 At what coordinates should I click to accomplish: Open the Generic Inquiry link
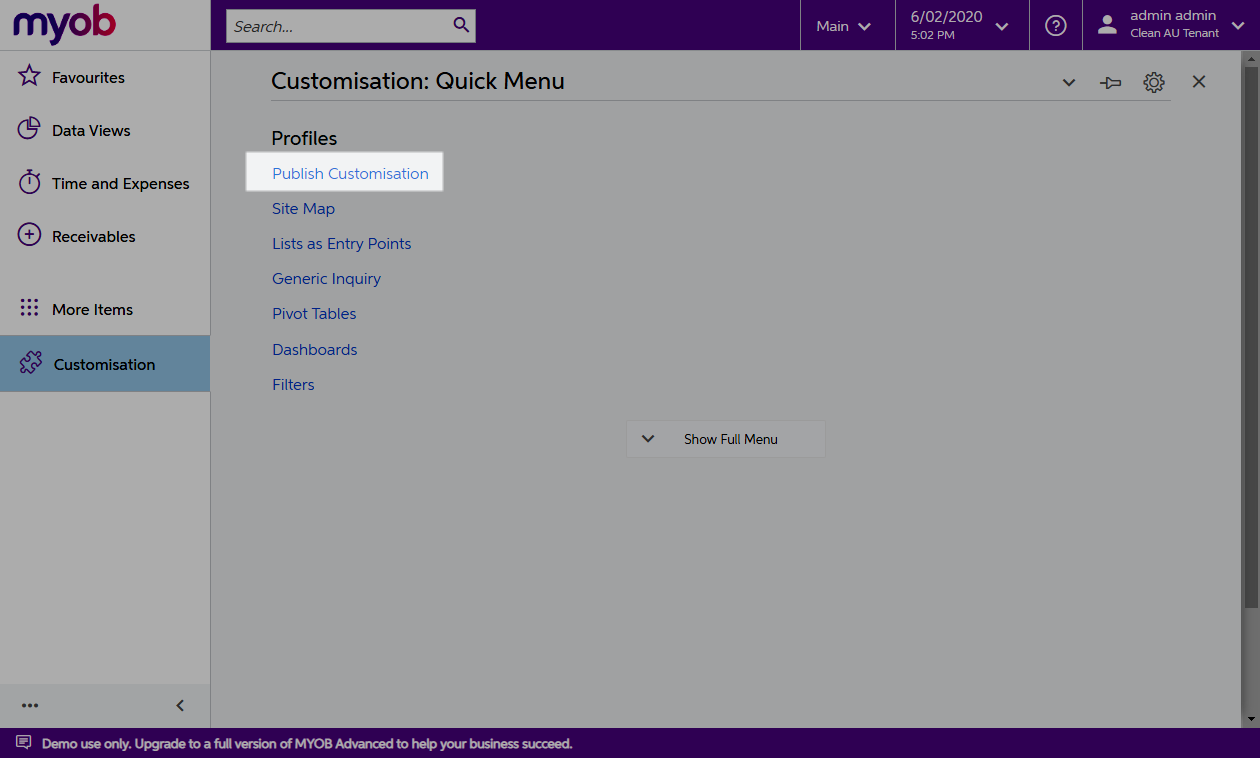(x=326, y=278)
